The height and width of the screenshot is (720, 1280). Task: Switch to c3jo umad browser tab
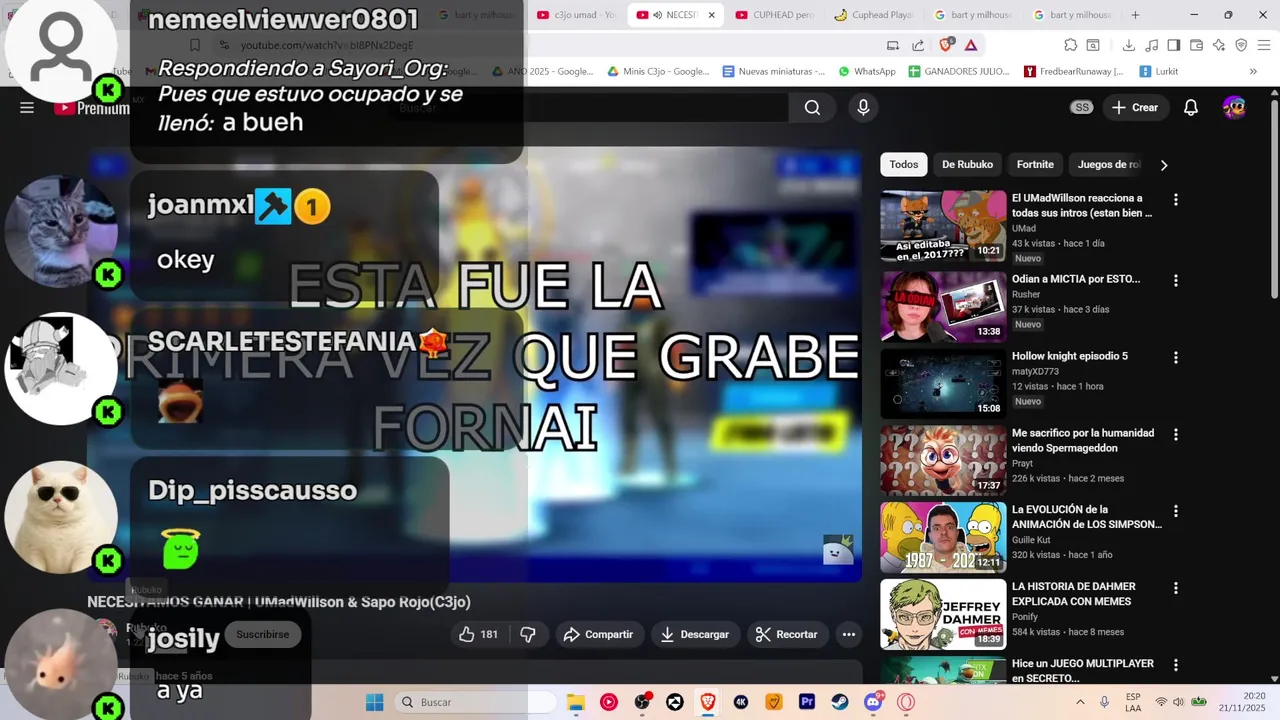click(x=576, y=15)
